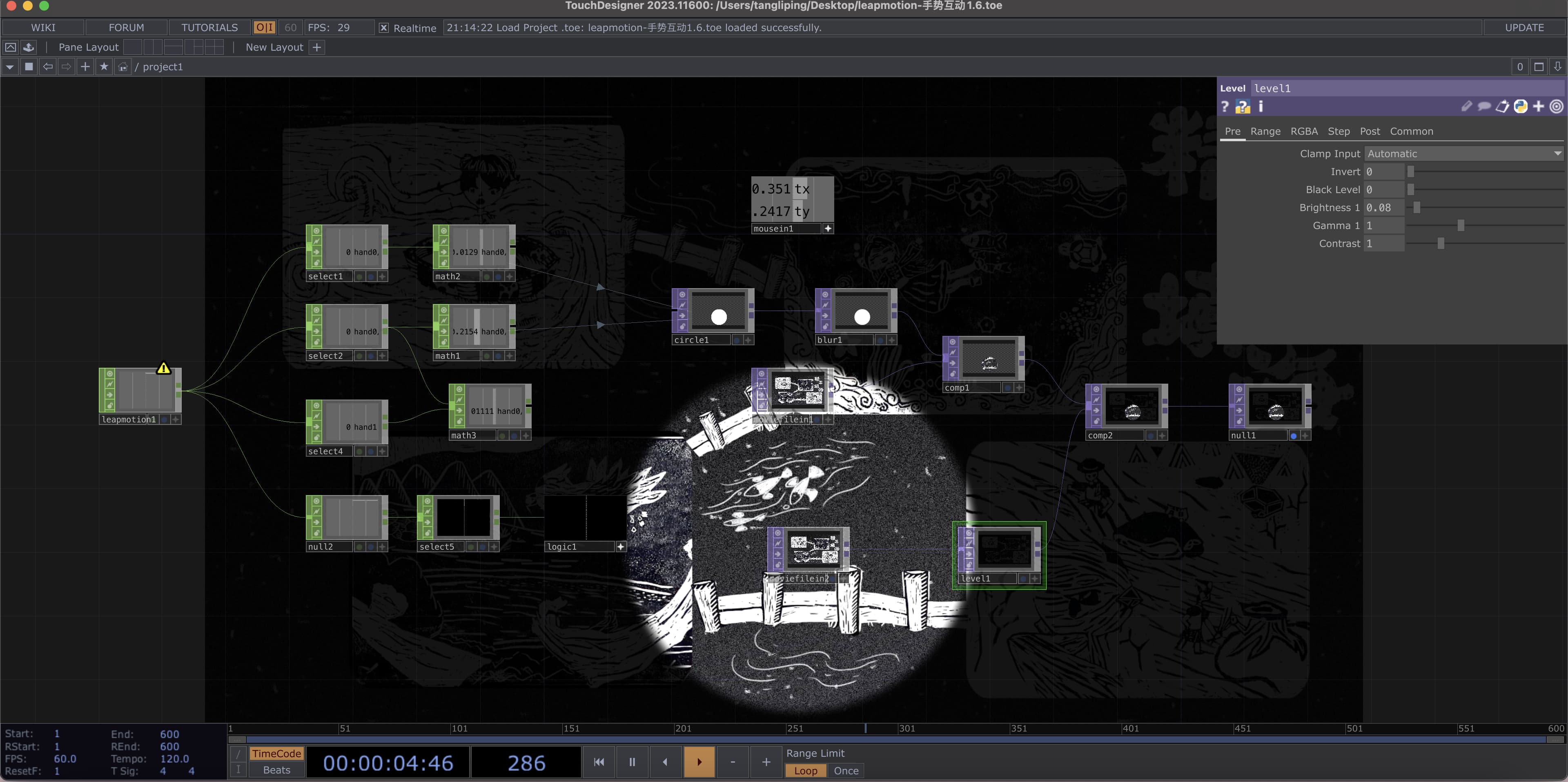Open the comment speech bubble icon
The image size is (1568, 782).
pos(1484,107)
